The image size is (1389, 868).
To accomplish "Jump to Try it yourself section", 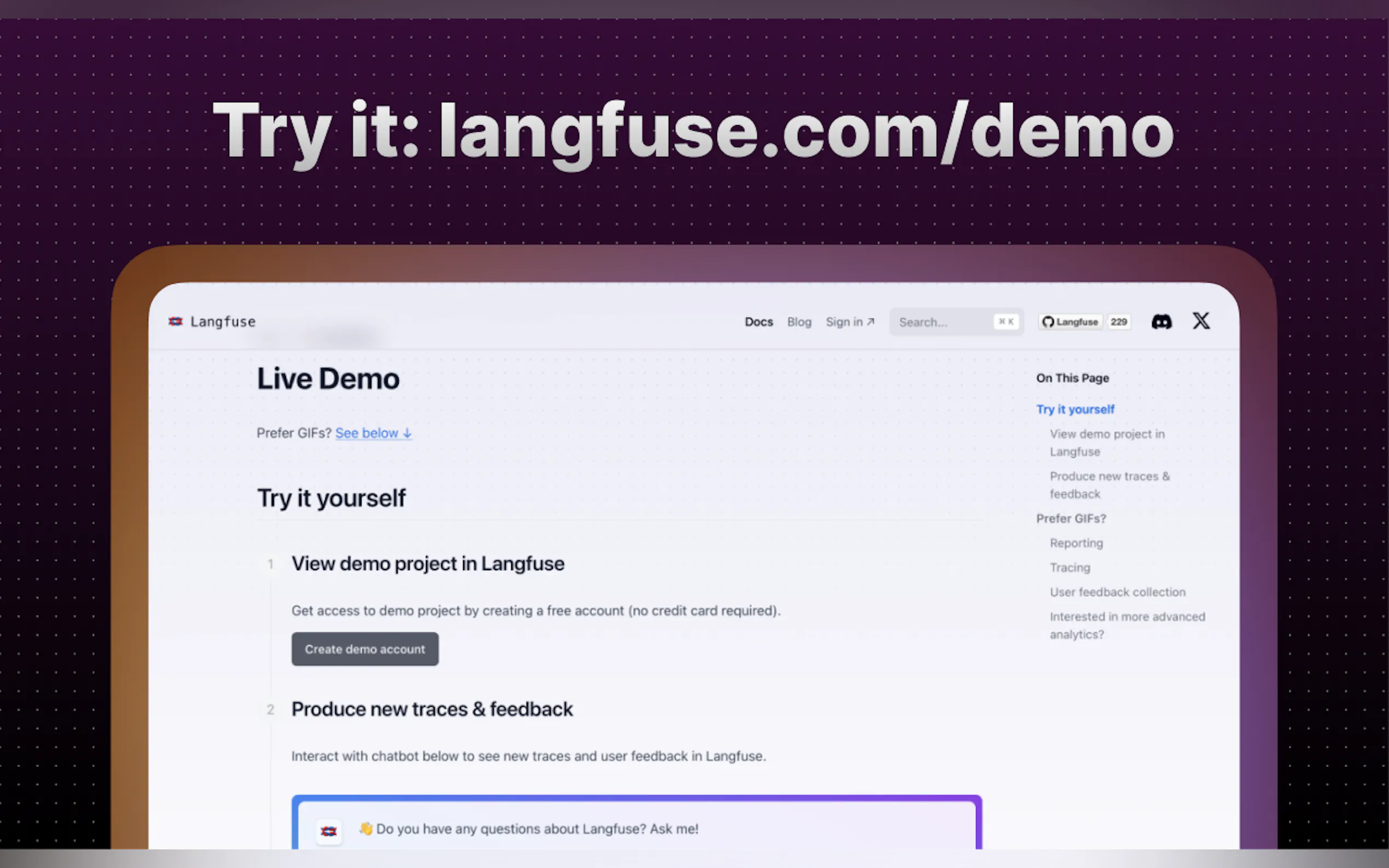I will coord(1075,409).
